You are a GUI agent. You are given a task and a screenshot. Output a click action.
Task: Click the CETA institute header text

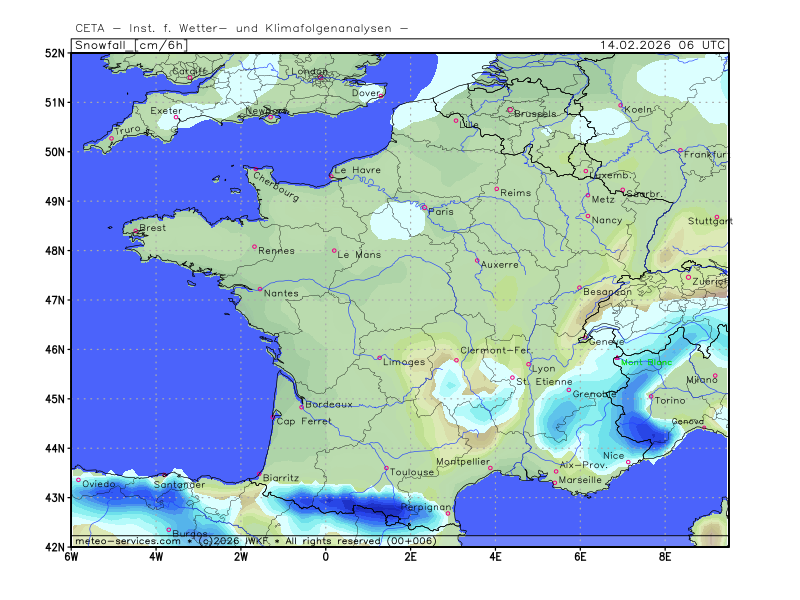pyautogui.click(x=241, y=28)
